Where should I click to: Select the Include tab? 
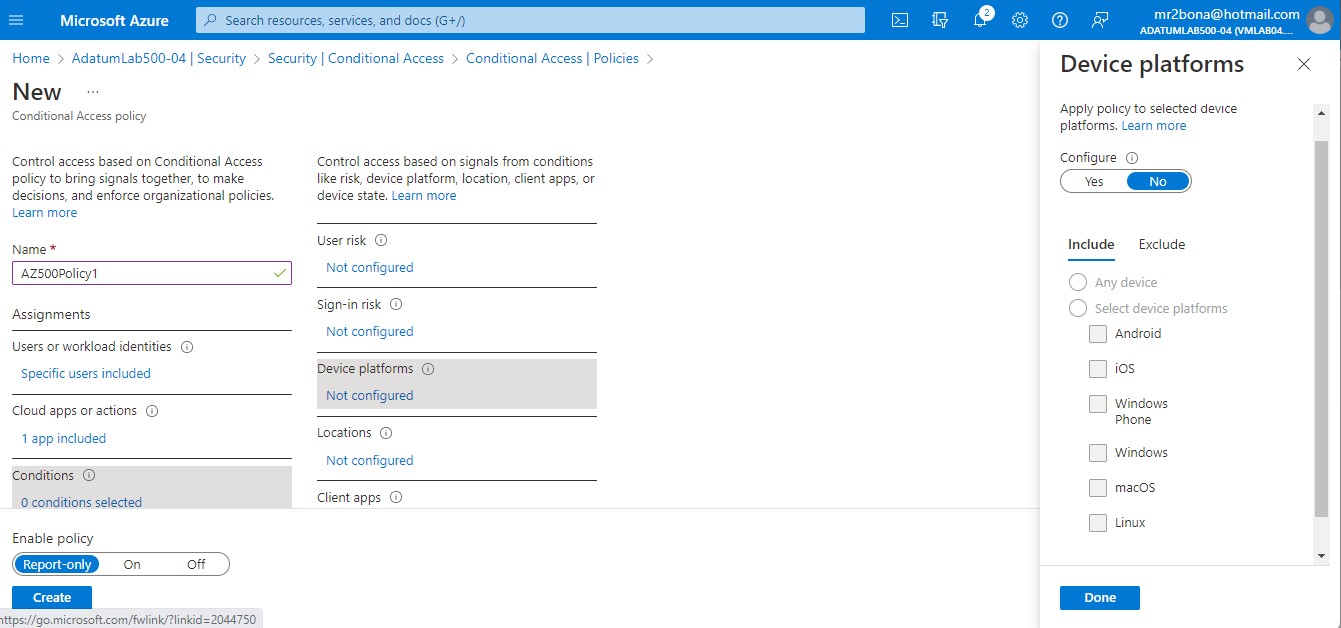pos(1091,244)
